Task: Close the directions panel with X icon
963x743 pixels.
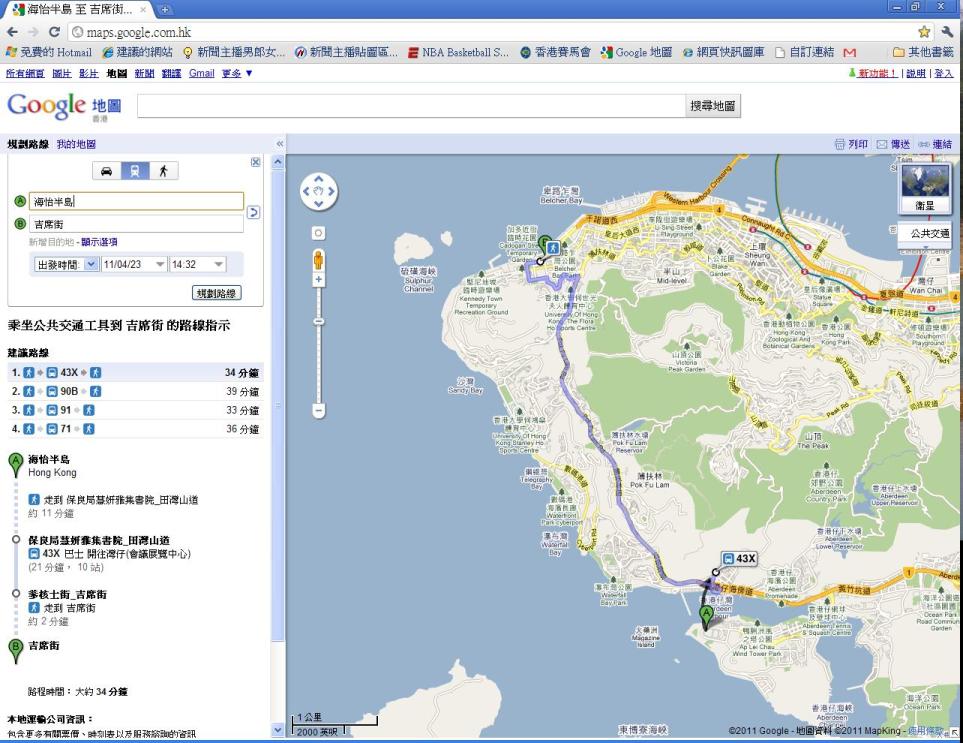Action: tap(255, 162)
